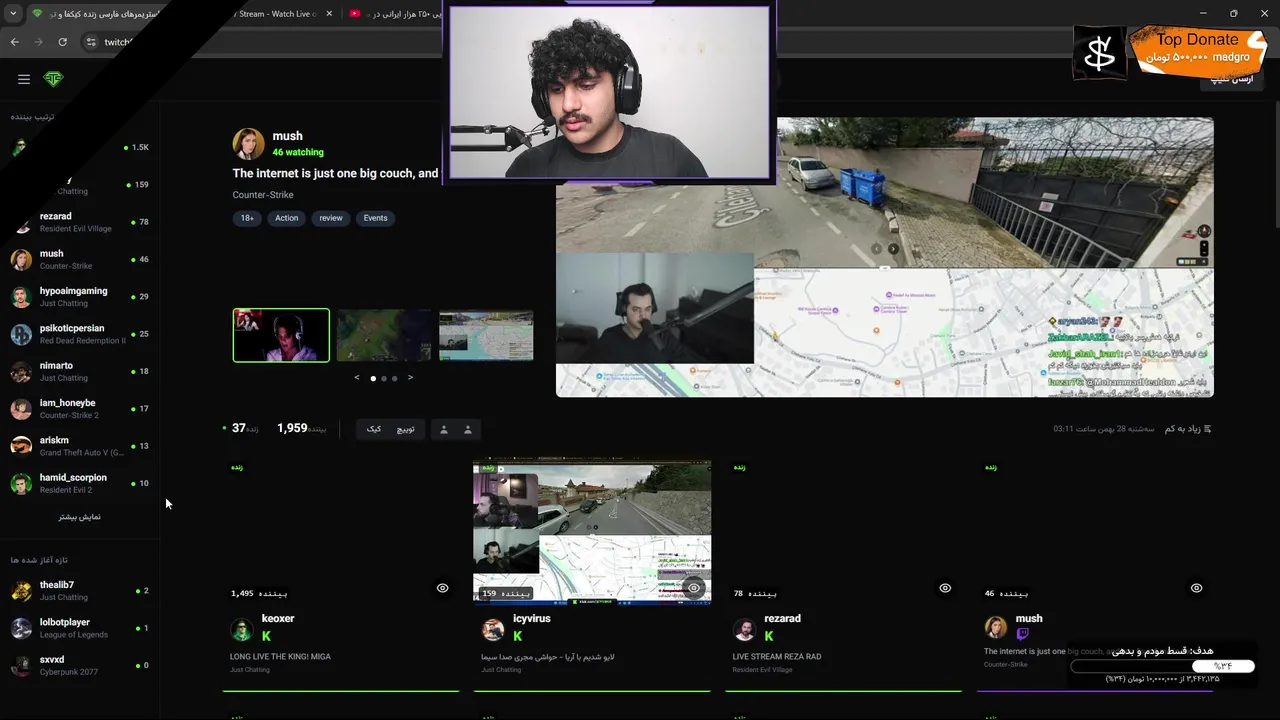Open the hamburger menu icon
Screen dimensions: 1280x720
(24, 79)
